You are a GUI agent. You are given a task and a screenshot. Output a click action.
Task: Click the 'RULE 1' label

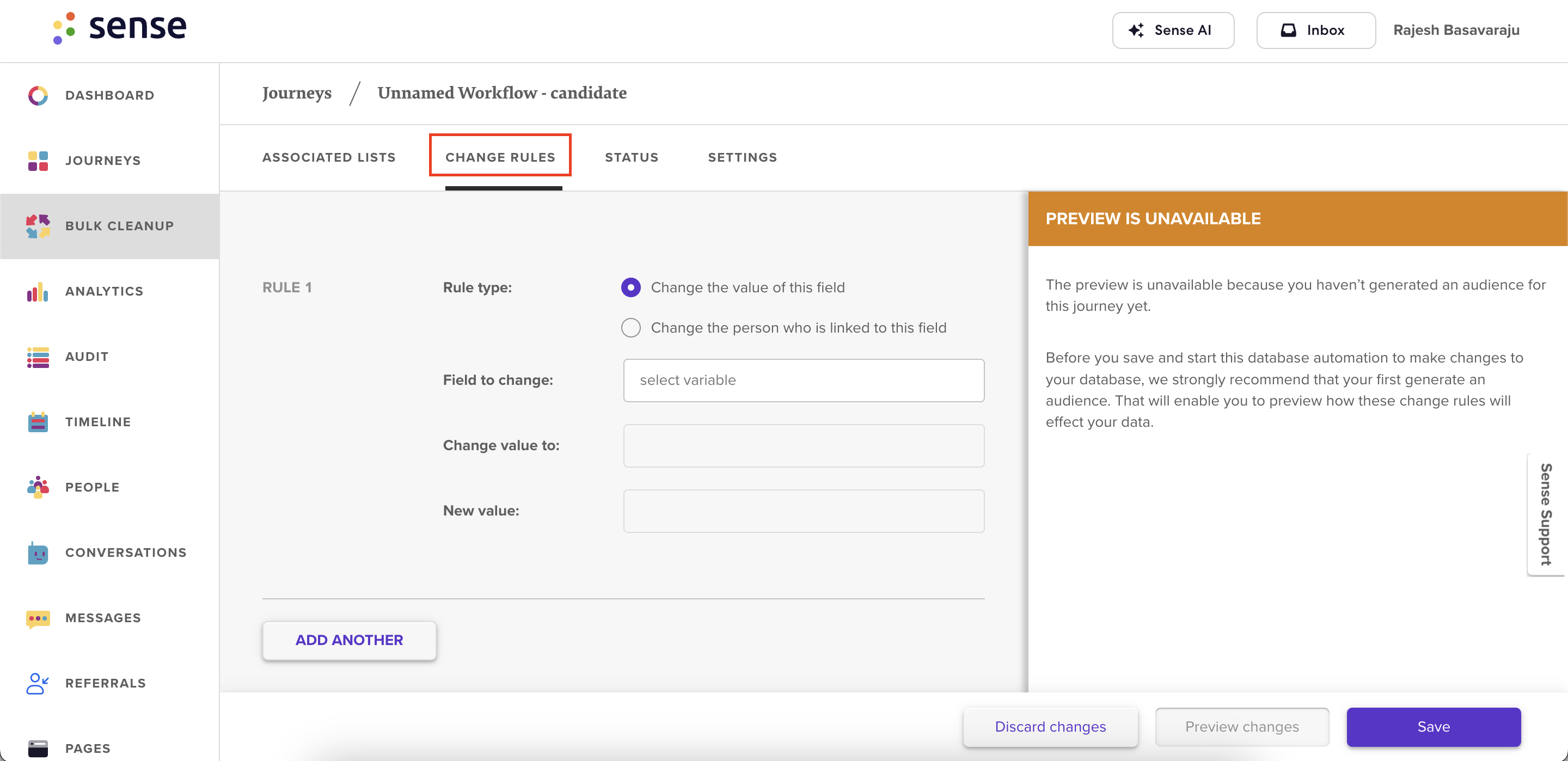pos(287,287)
